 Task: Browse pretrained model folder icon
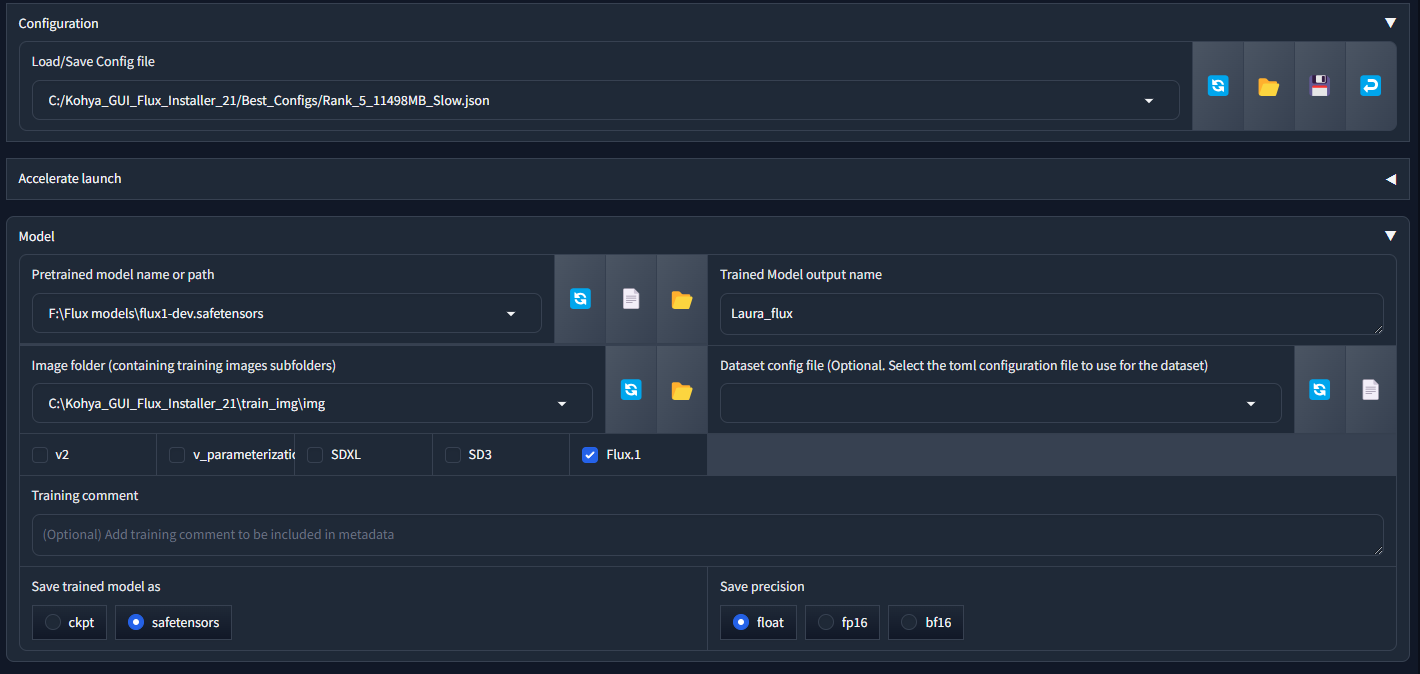[x=682, y=299]
